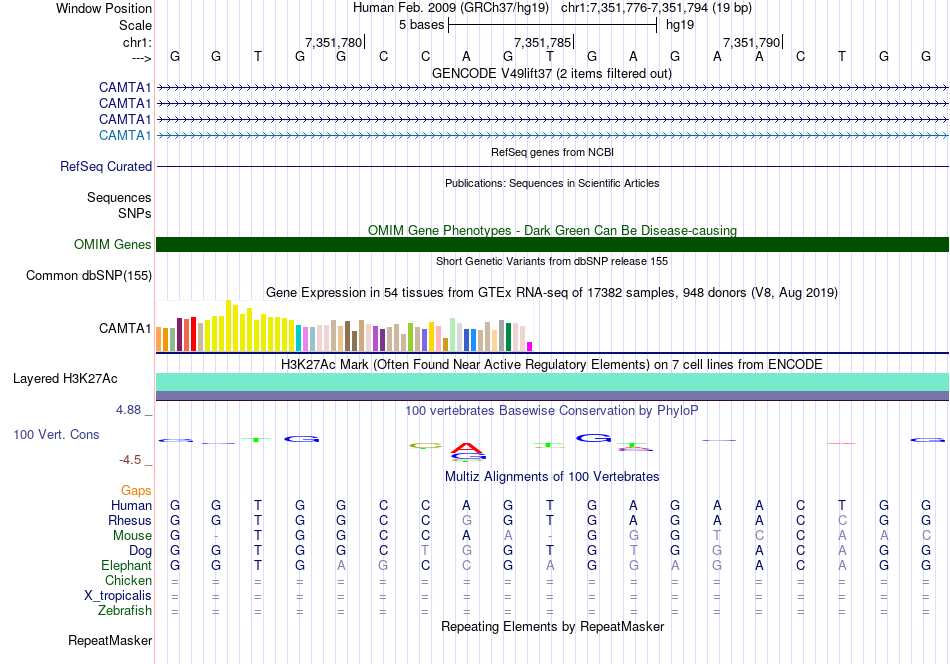Click the Window Position label

(104, 8)
